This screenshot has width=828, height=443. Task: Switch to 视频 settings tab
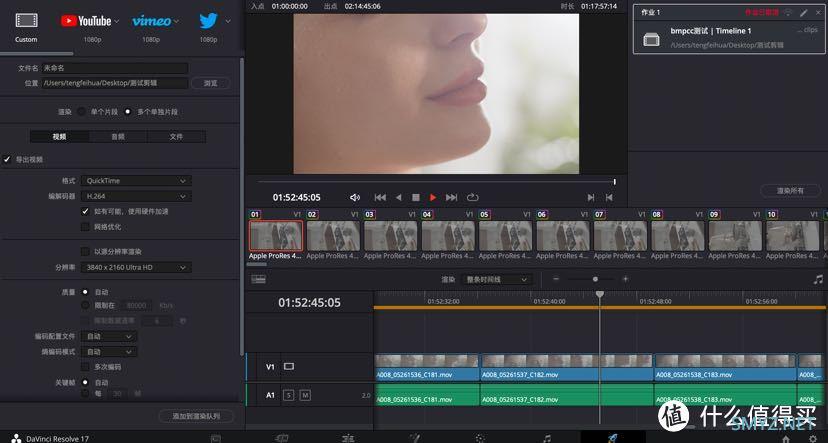(60, 137)
